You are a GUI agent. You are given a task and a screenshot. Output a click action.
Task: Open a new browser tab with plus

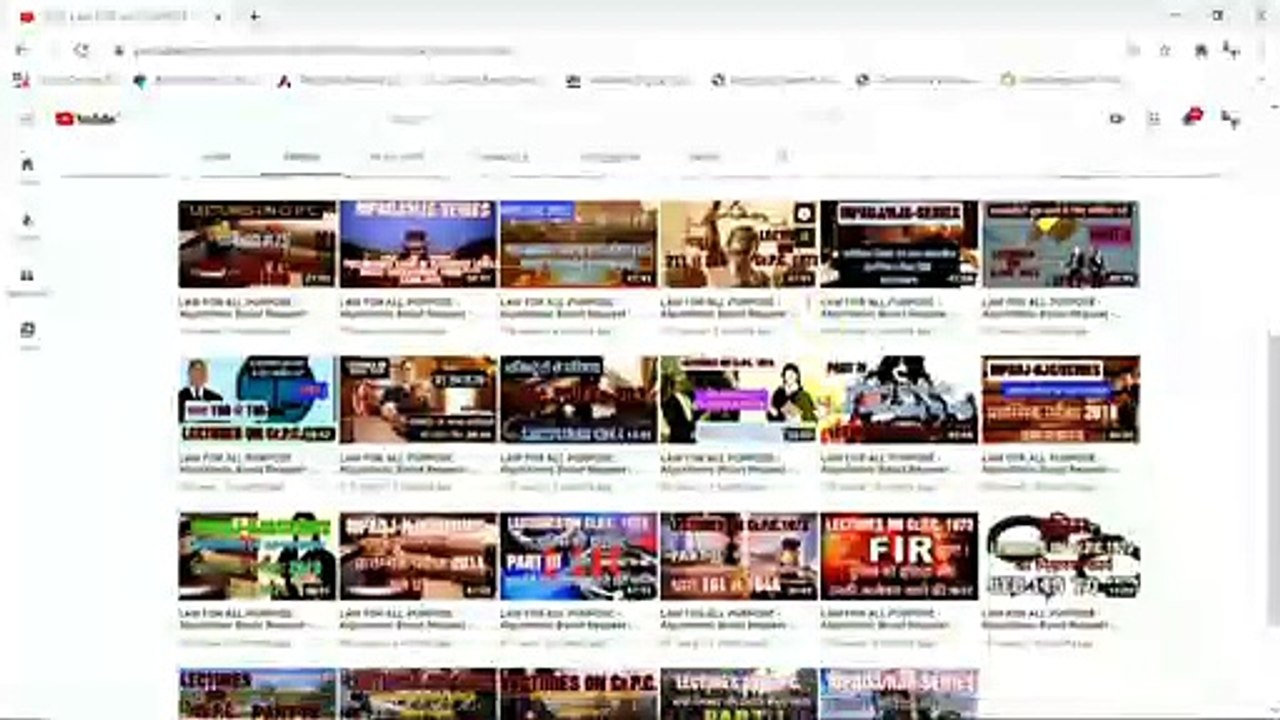point(254,16)
